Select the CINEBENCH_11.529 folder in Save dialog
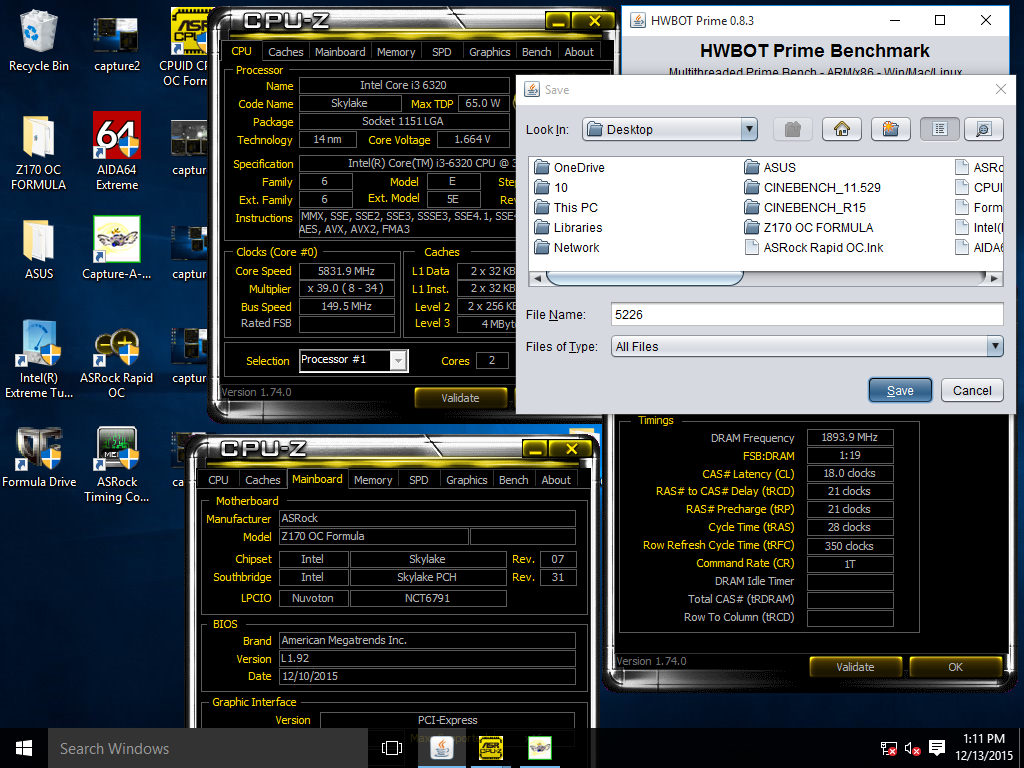 pos(812,187)
